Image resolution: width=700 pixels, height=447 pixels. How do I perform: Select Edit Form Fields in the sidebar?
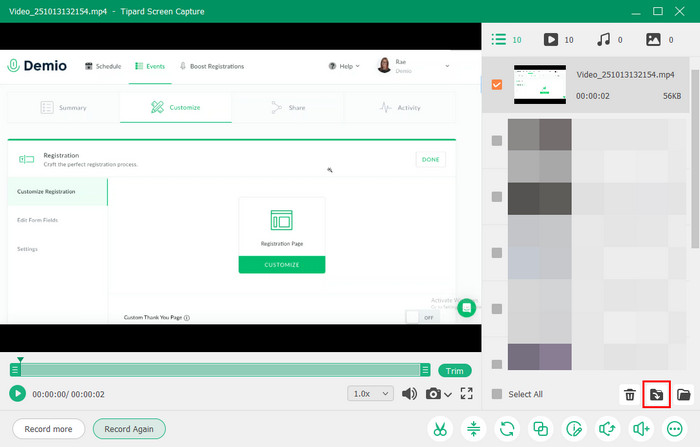[38, 220]
